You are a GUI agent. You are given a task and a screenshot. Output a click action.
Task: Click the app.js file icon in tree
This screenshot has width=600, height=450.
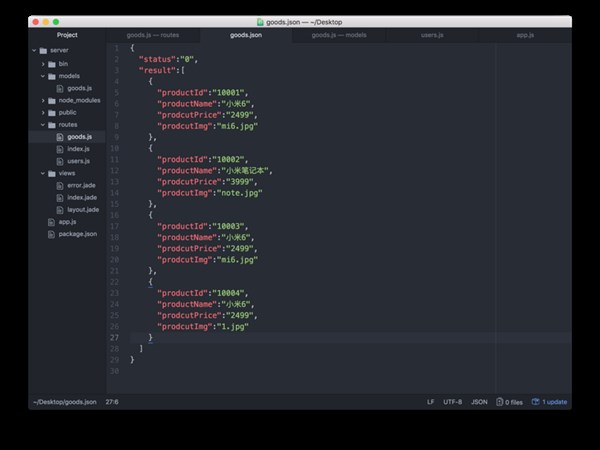coord(50,222)
